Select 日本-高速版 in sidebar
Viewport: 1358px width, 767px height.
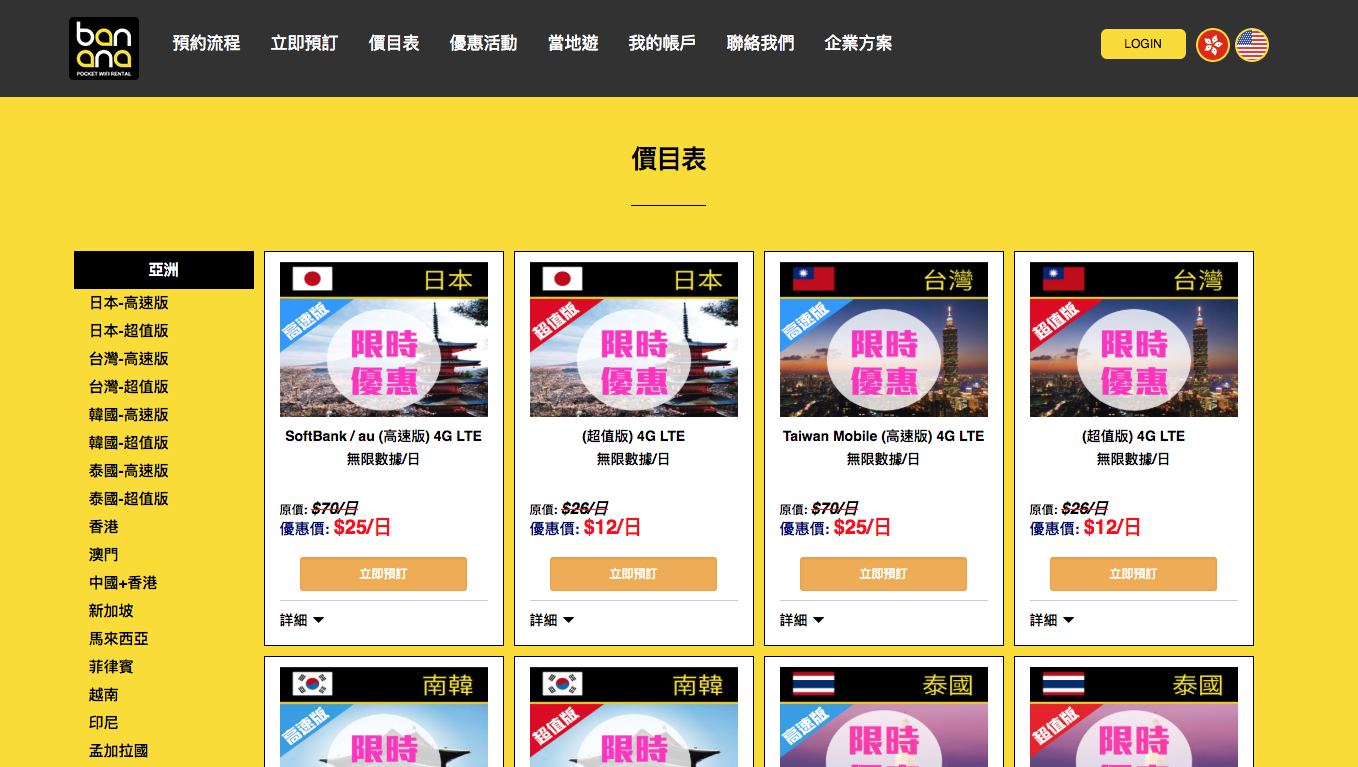coord(129,303)
